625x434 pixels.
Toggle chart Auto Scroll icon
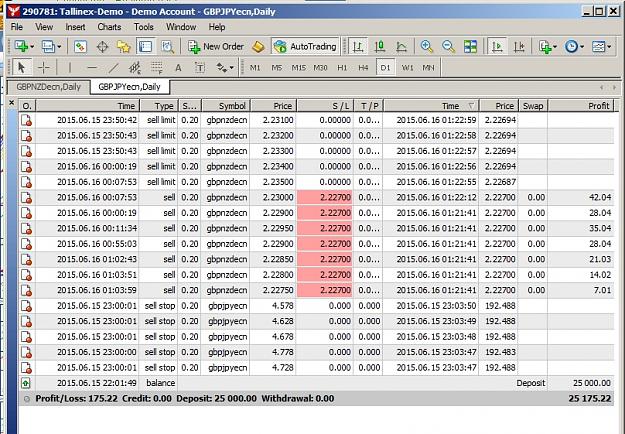[x=497, y=47]
